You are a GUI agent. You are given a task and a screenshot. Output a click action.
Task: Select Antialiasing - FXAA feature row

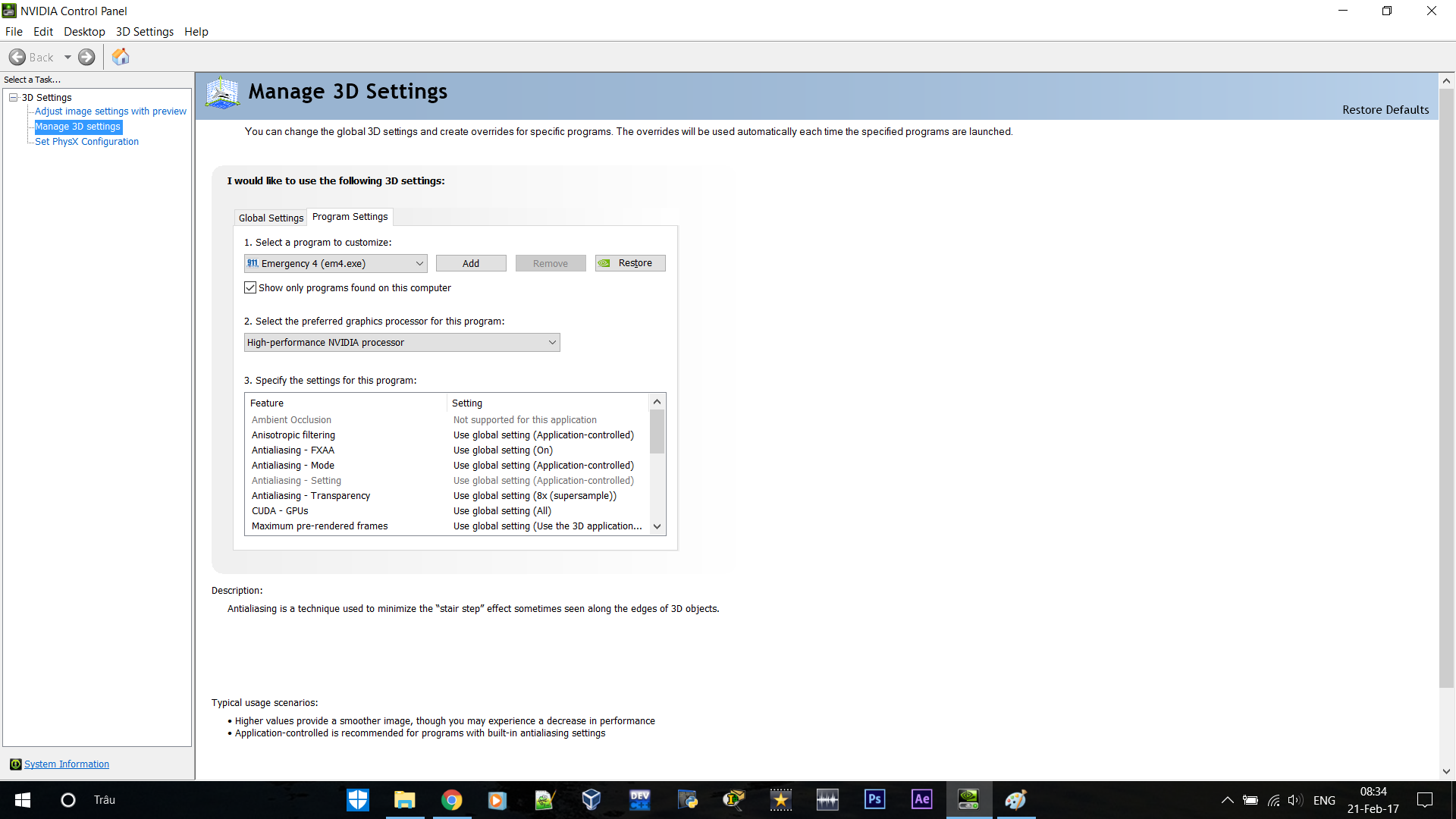[447, 450]
